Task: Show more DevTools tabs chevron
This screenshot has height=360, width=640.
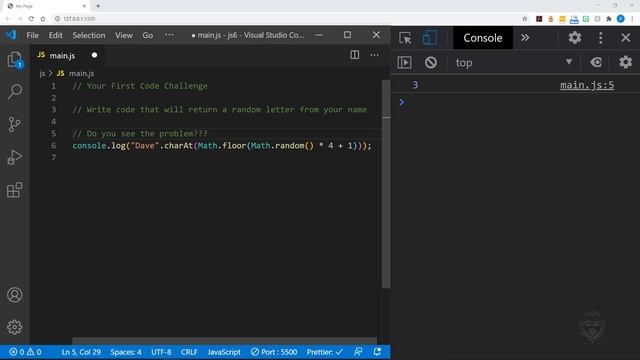Action: pyautogui.click(x=525, y=38)
